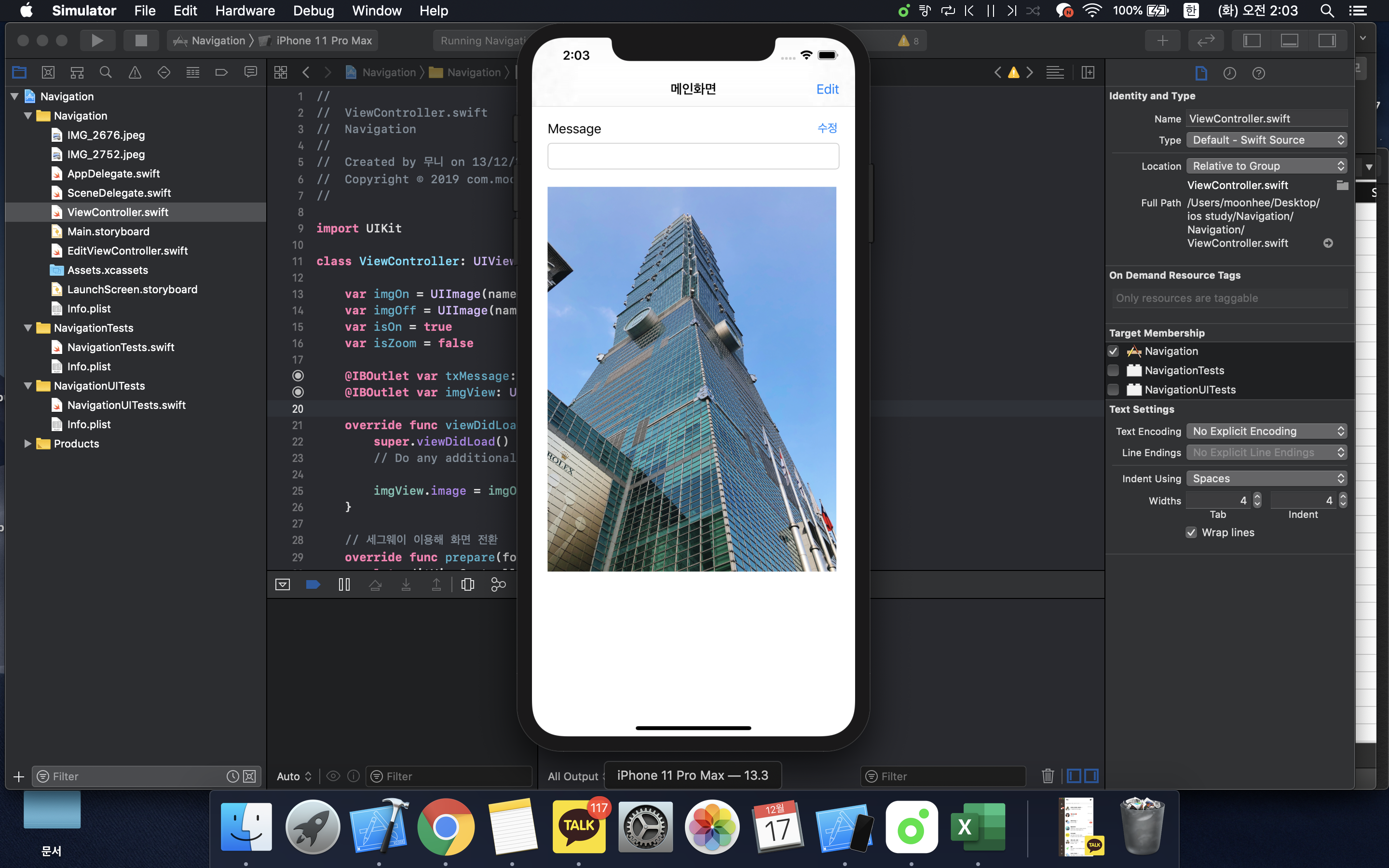Clear console with the trash icon

(x=1048, y=776)
